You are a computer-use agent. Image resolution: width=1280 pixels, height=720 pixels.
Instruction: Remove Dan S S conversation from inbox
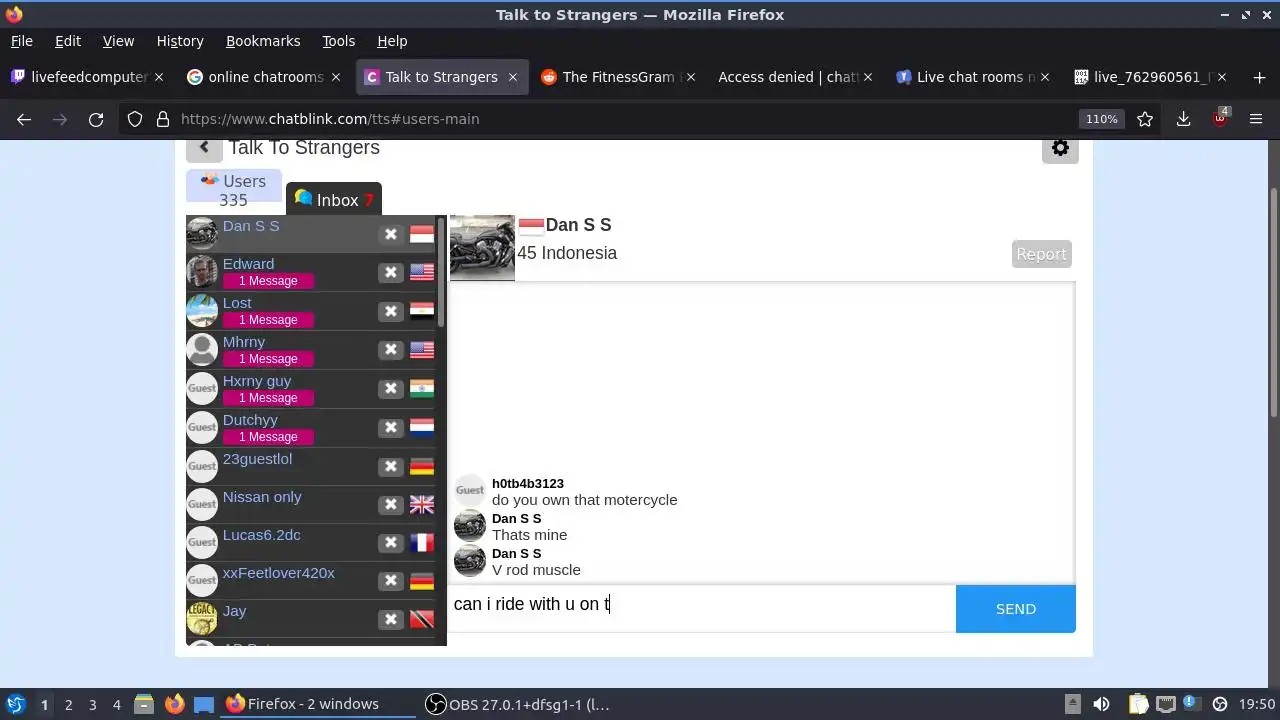[x=391, y=234]
